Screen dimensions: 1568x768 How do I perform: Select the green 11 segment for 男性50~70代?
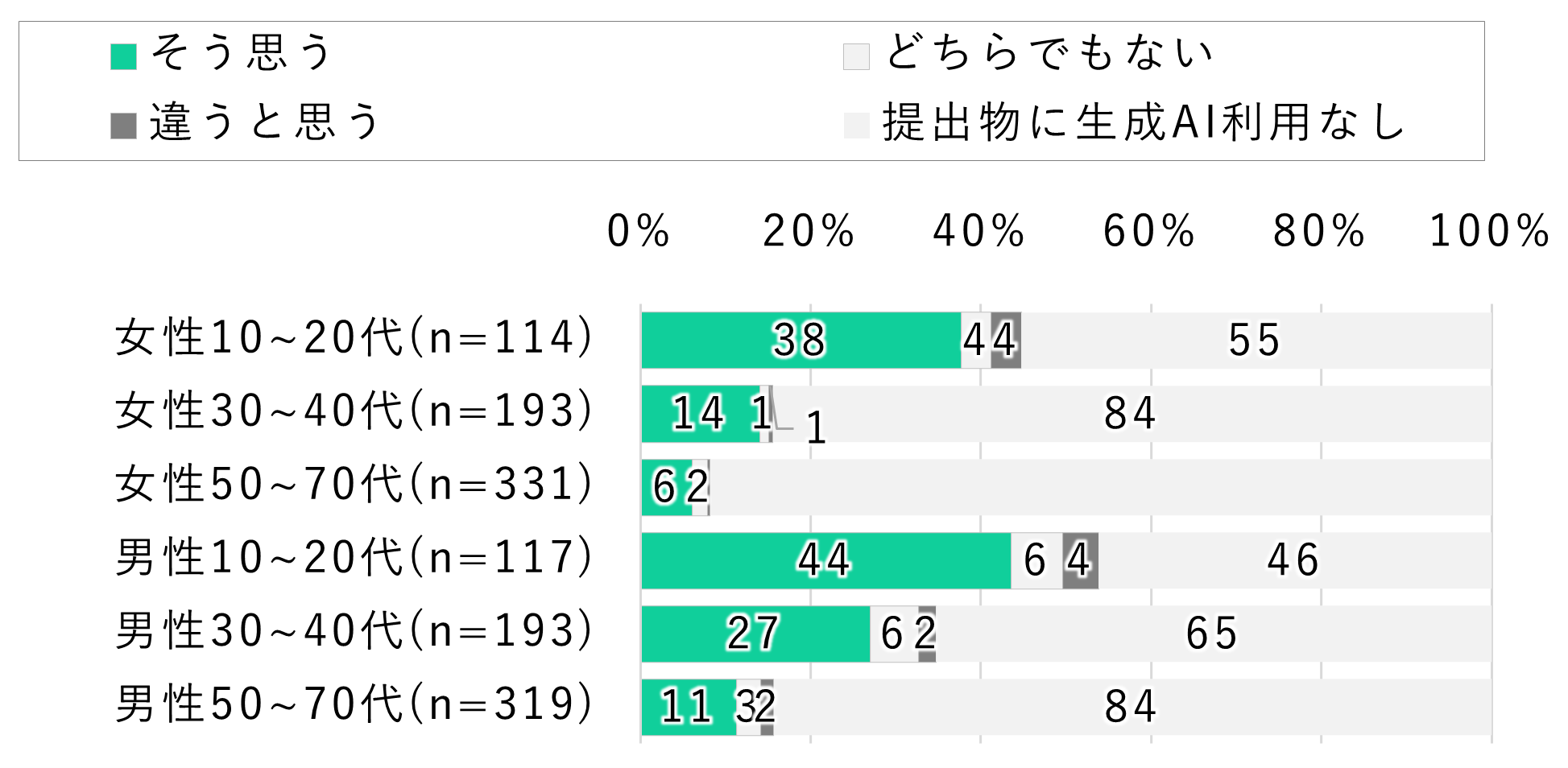[x=688, y=707]
